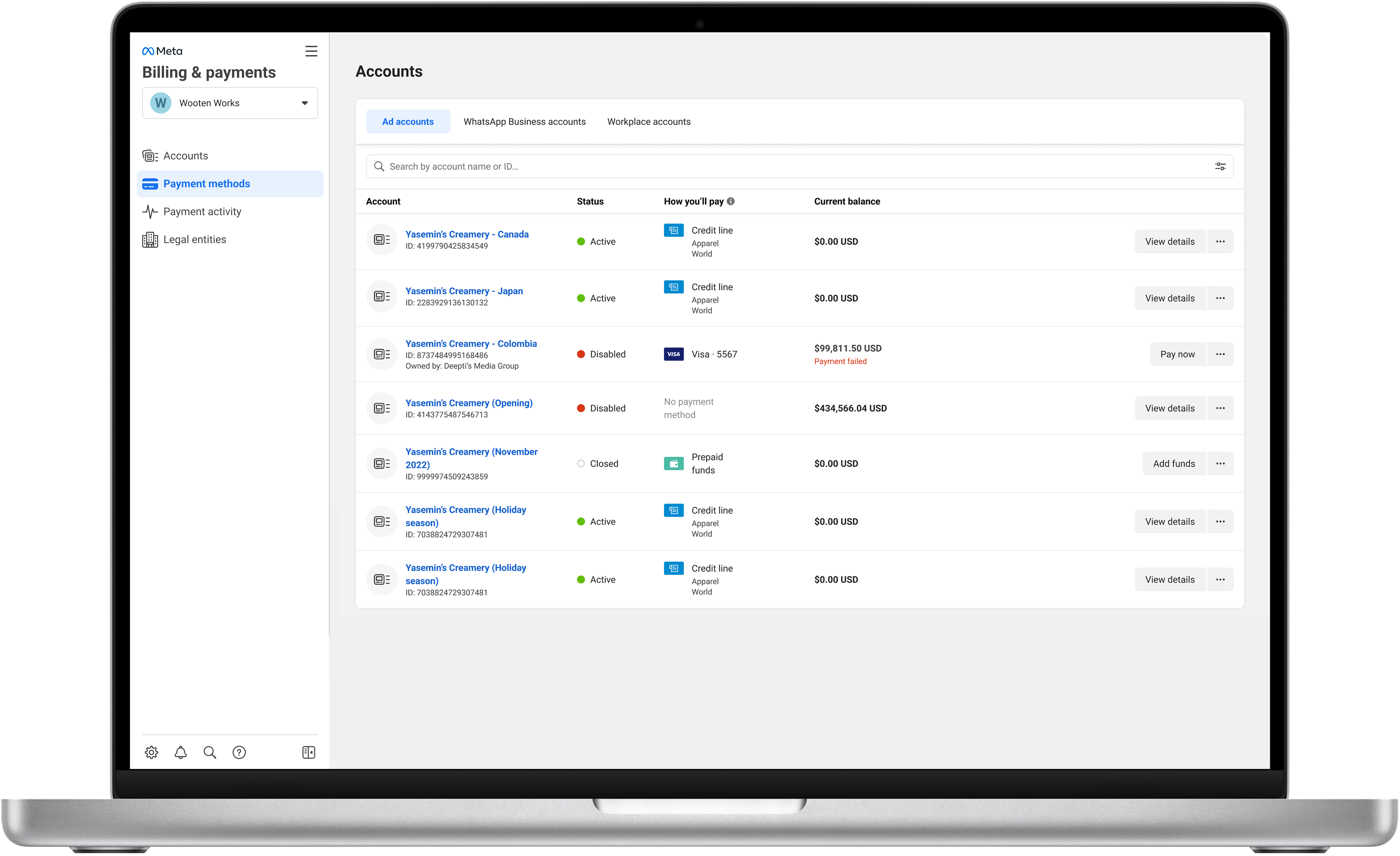Click Pay now for the Colombia account
The height and width of the screenshot is (856, 1400).
(x=1177, y=354)
